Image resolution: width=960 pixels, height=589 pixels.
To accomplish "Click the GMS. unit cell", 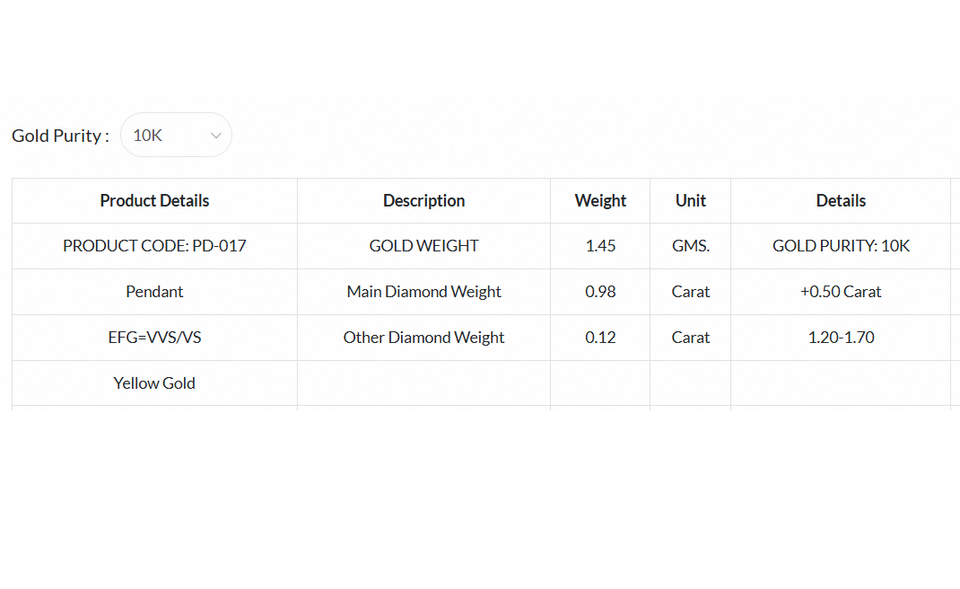I will [x=690, y=246].
